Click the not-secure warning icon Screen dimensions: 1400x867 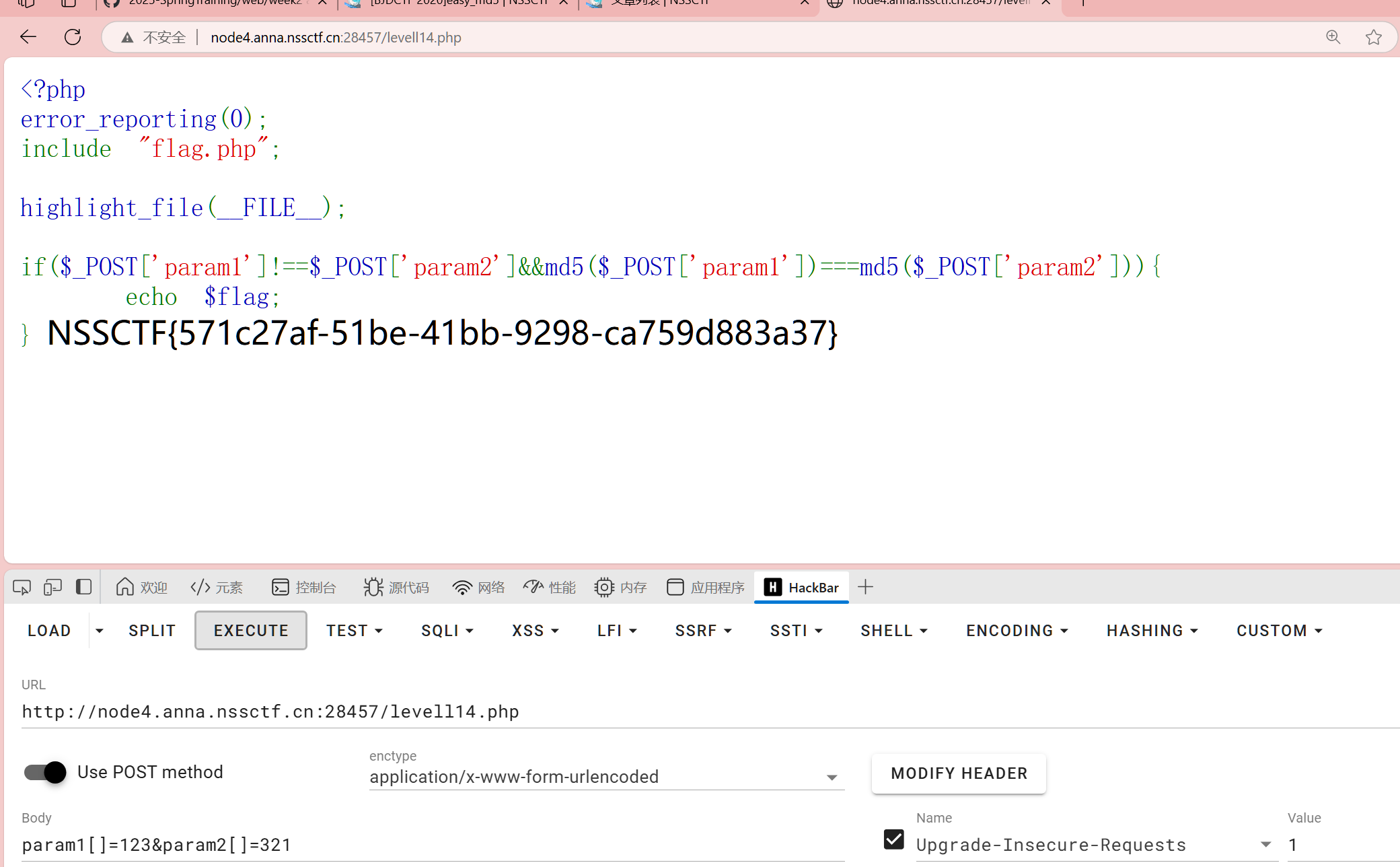[127, 38]
